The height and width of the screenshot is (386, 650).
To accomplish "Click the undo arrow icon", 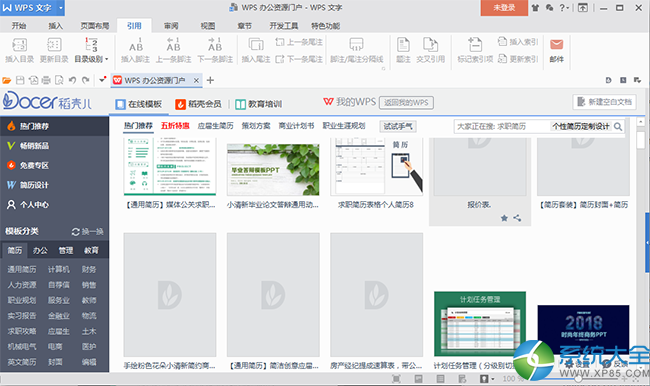I will point(73,80).
